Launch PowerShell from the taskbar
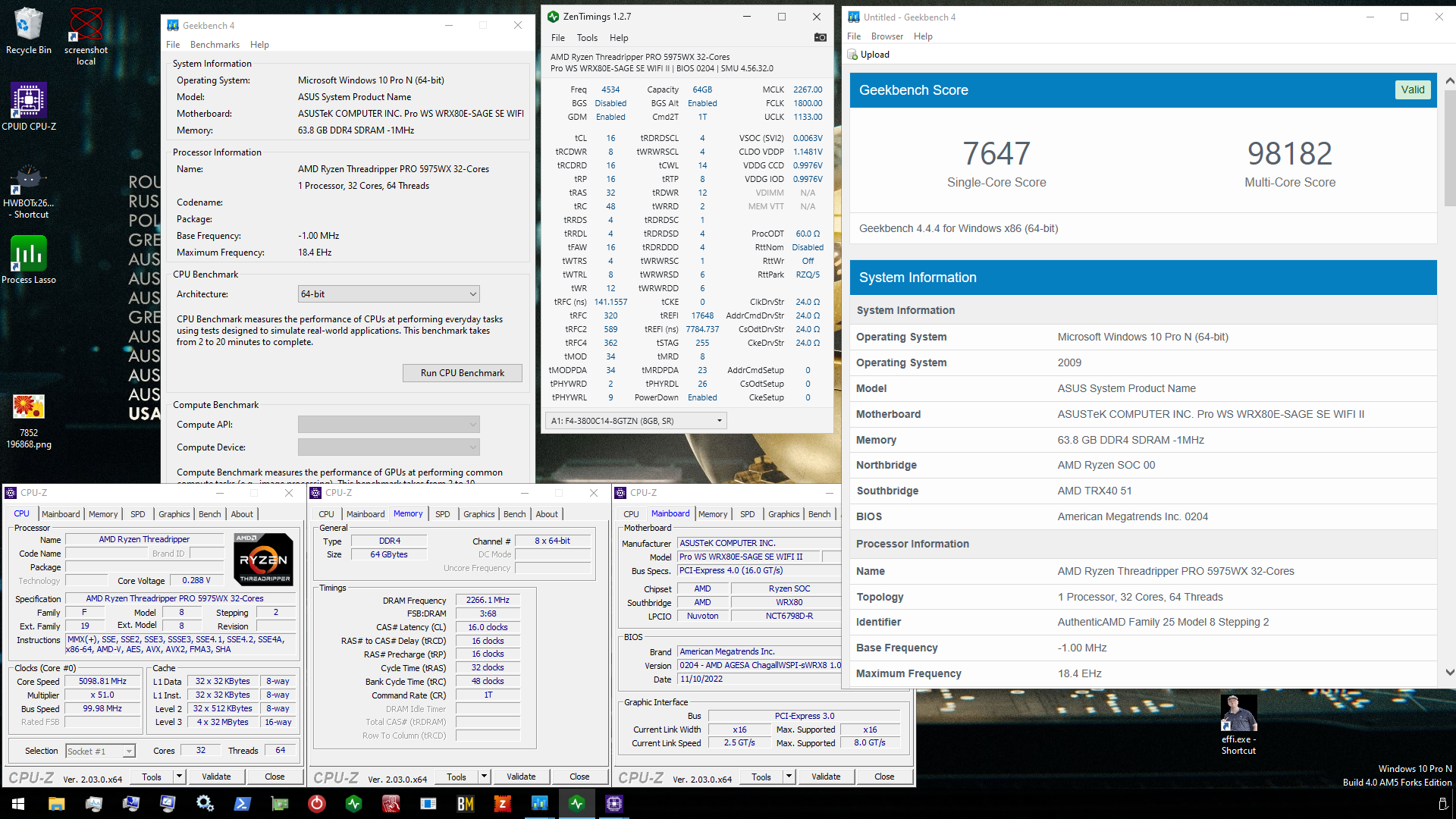The height and width of the screenshot is (819, 1456). (x=242, y=804)
